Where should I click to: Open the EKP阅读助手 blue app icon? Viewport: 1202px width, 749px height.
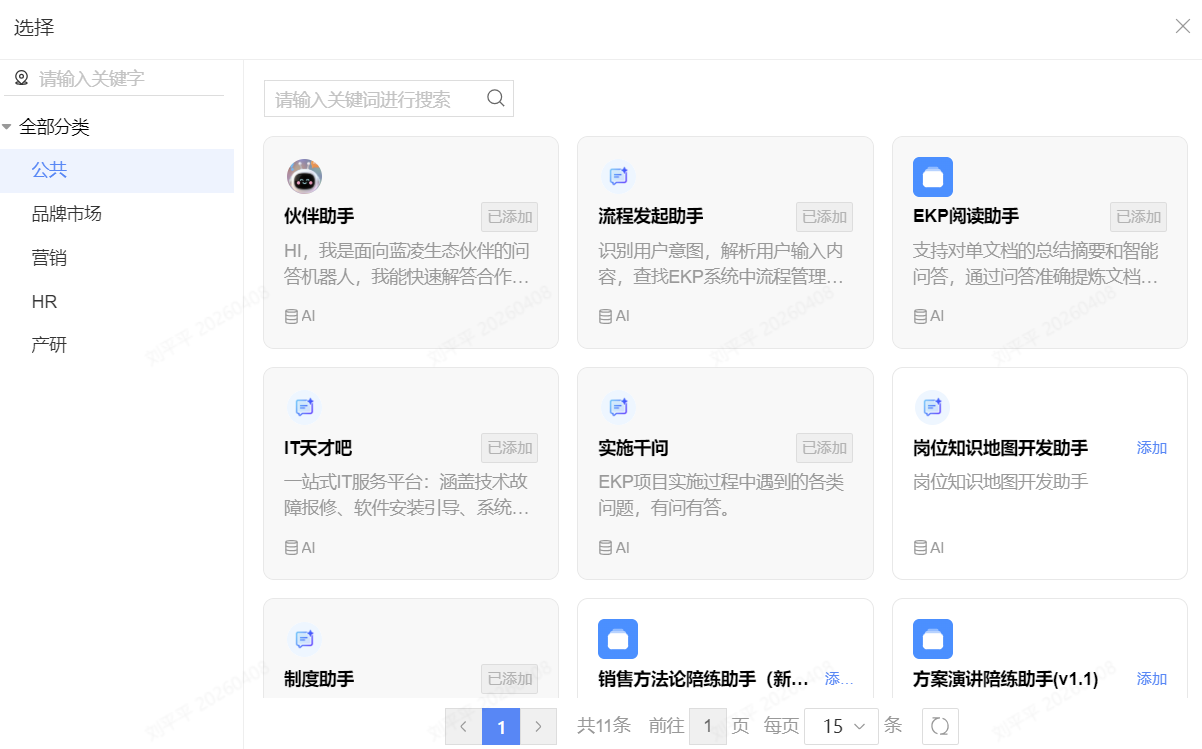(933, 175)
